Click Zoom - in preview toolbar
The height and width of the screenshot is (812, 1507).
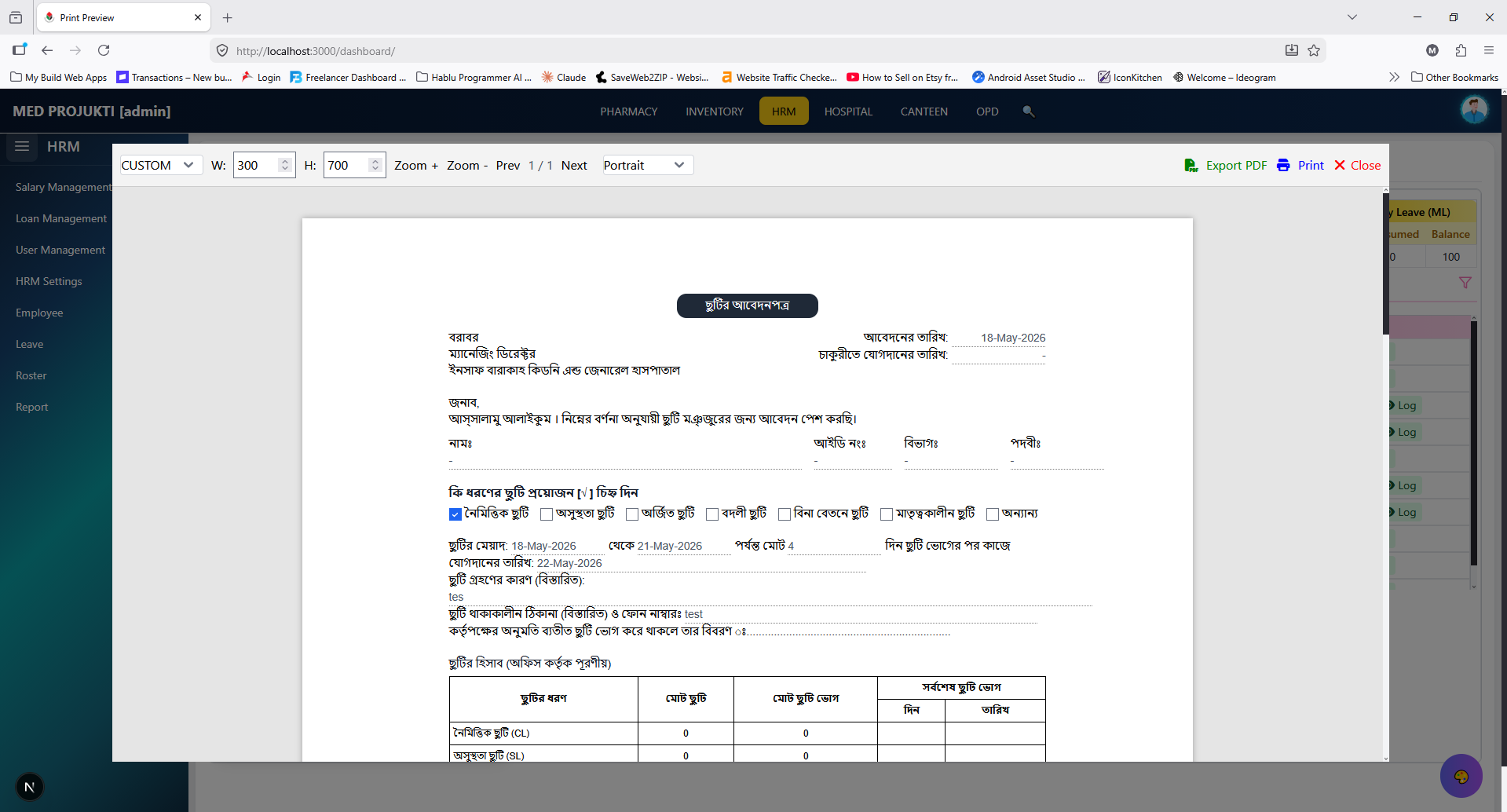pos(467,165)
